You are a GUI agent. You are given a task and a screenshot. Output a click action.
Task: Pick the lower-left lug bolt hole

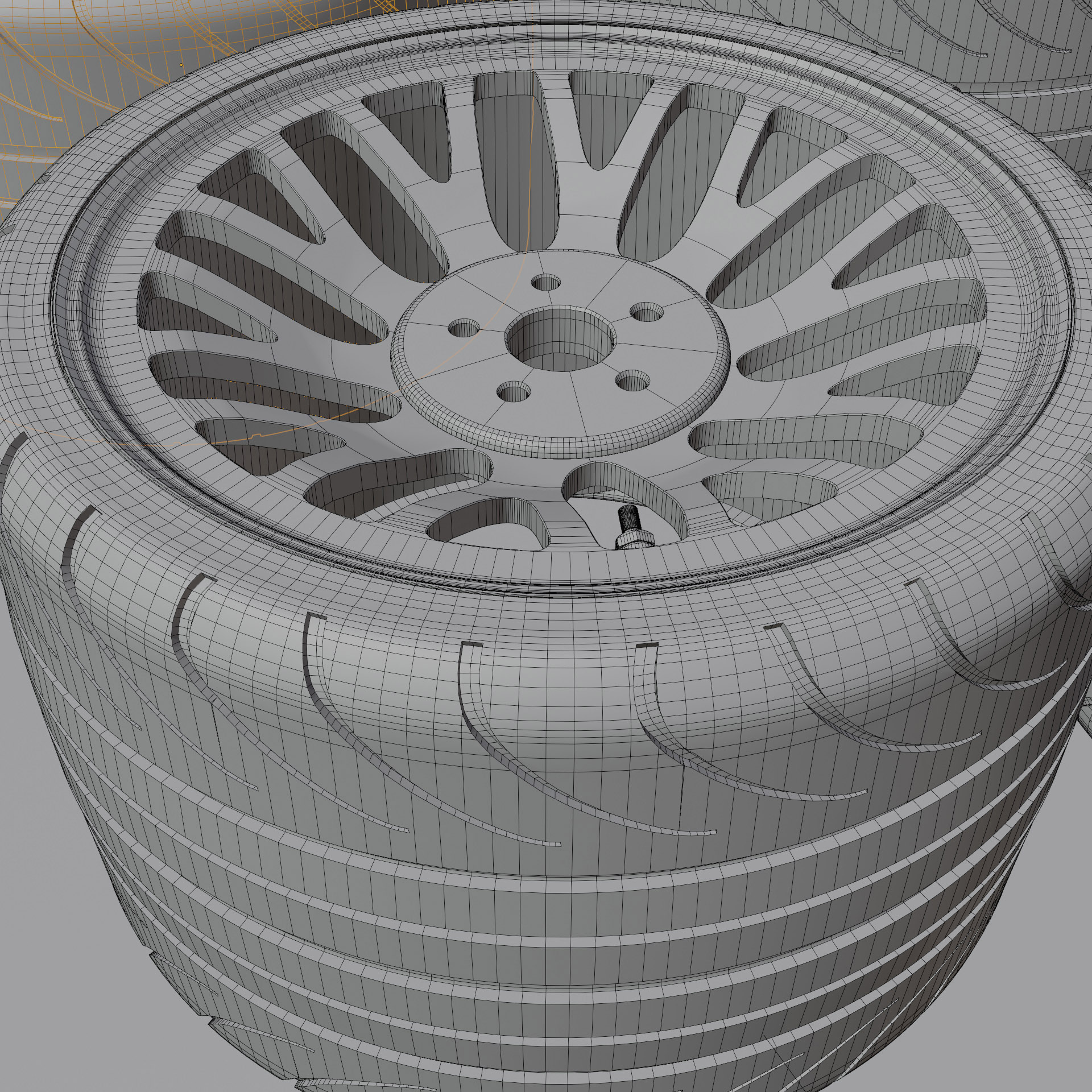click(x=514, y=391)
